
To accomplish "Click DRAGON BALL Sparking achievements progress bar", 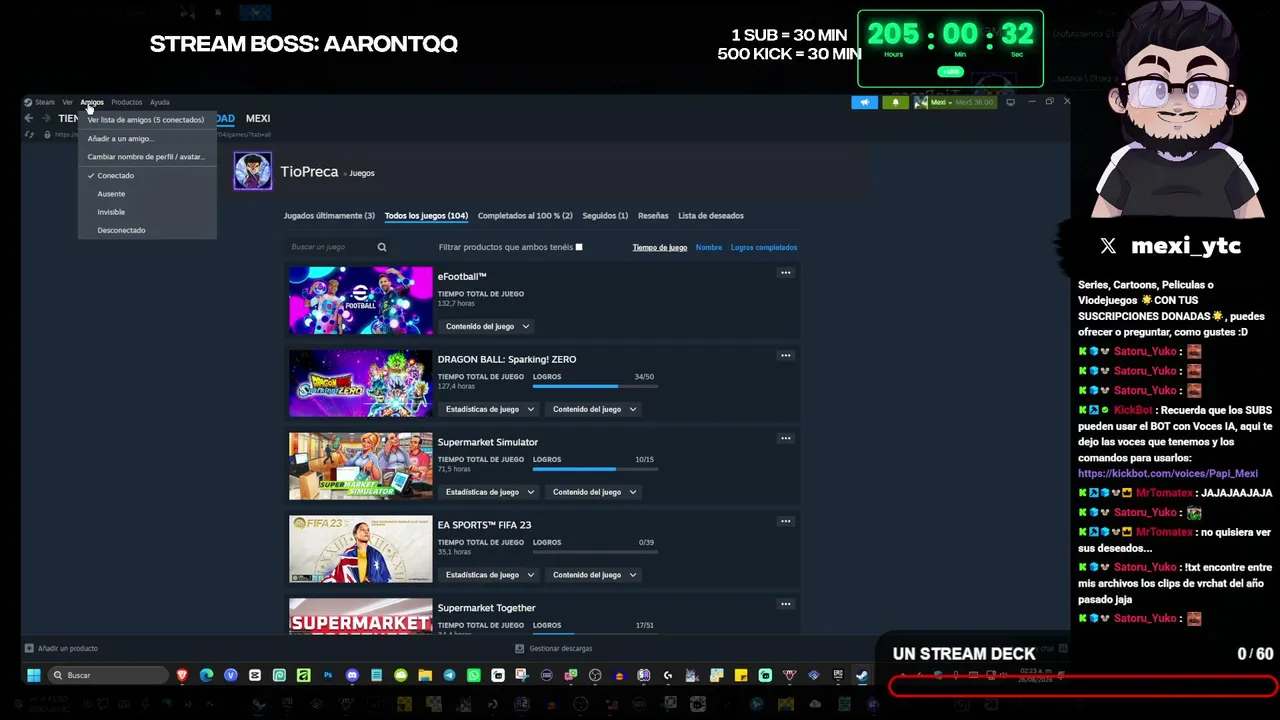I will pos(593,386).
